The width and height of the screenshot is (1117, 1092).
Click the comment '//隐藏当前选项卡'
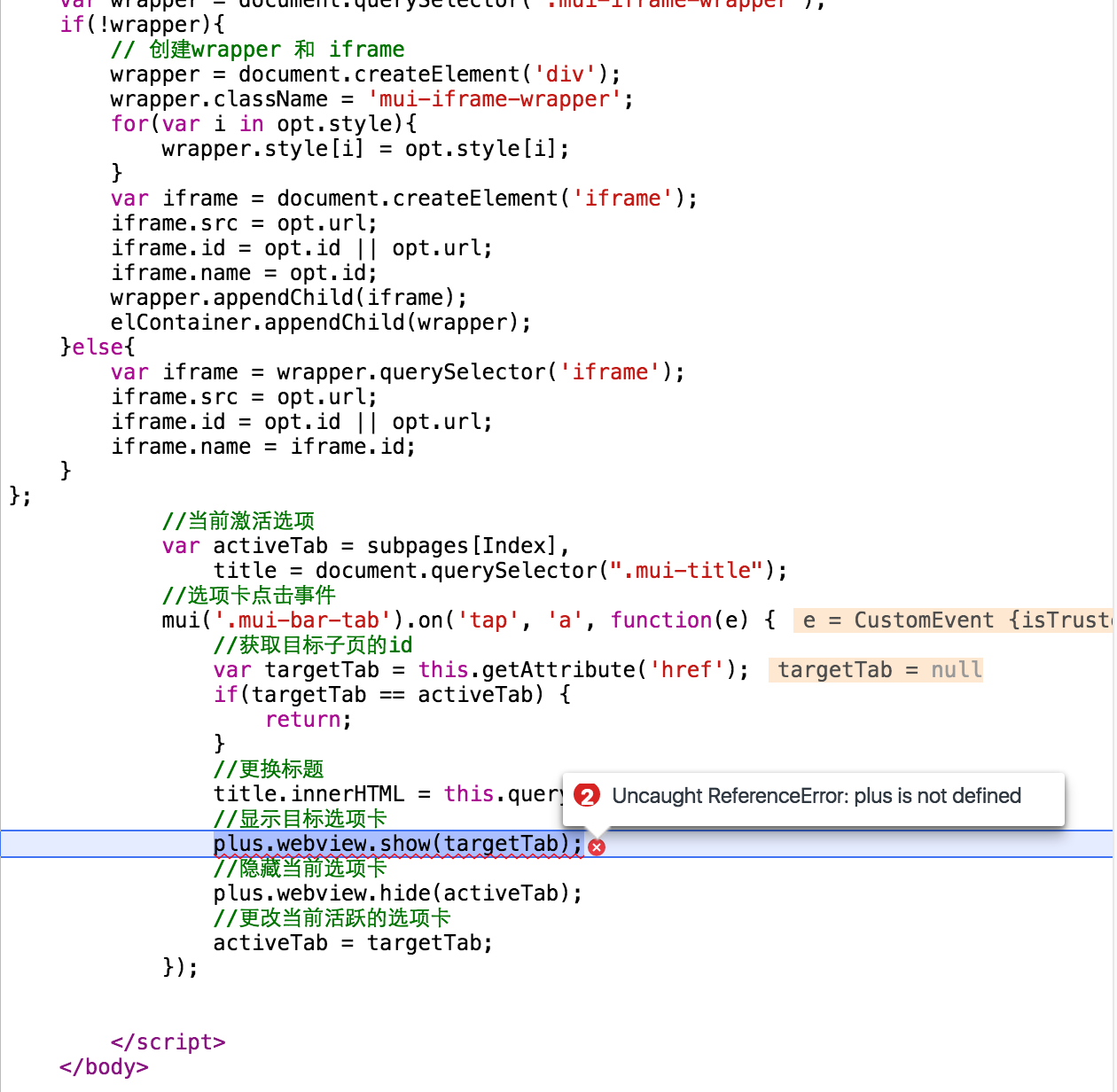300,869
